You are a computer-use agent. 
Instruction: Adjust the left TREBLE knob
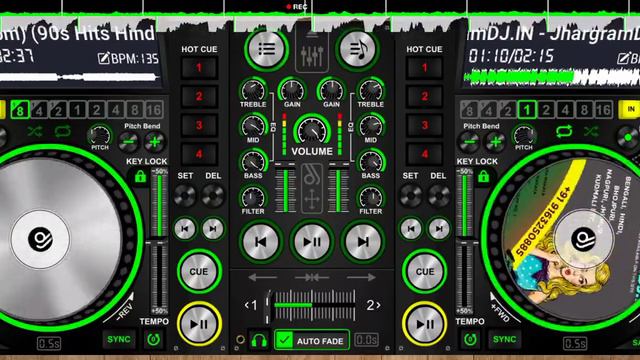(x=253, y=90)
